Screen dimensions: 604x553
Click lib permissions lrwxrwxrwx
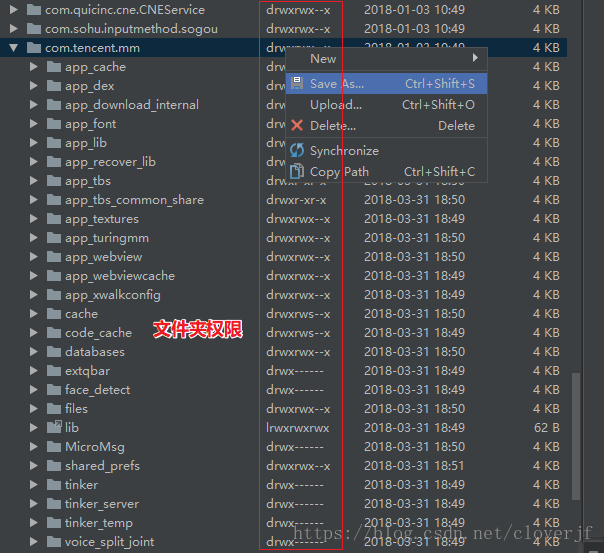click(x=297, y=428)
